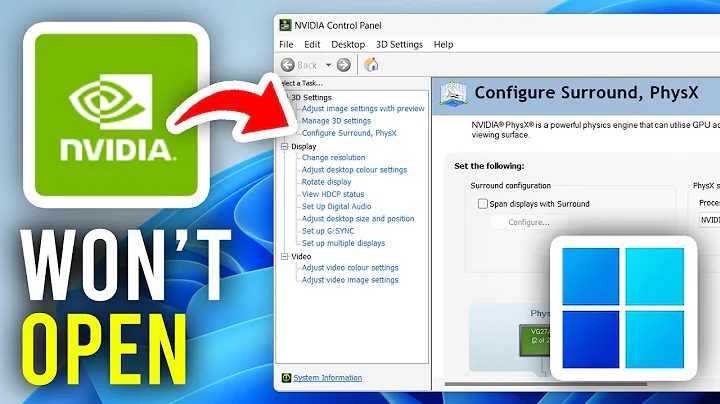This screenshot has width=720, height=404.
Task: Enable Span displays with Surround checkbox
Action: click(x=483, y=203)
